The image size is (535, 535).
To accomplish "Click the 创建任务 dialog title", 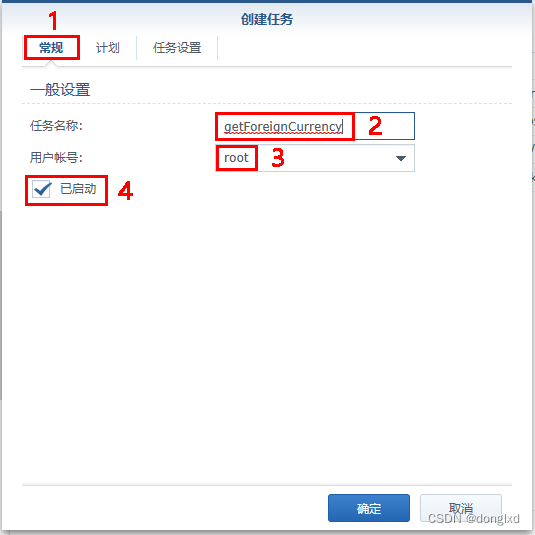I will (x=267, y=19).
